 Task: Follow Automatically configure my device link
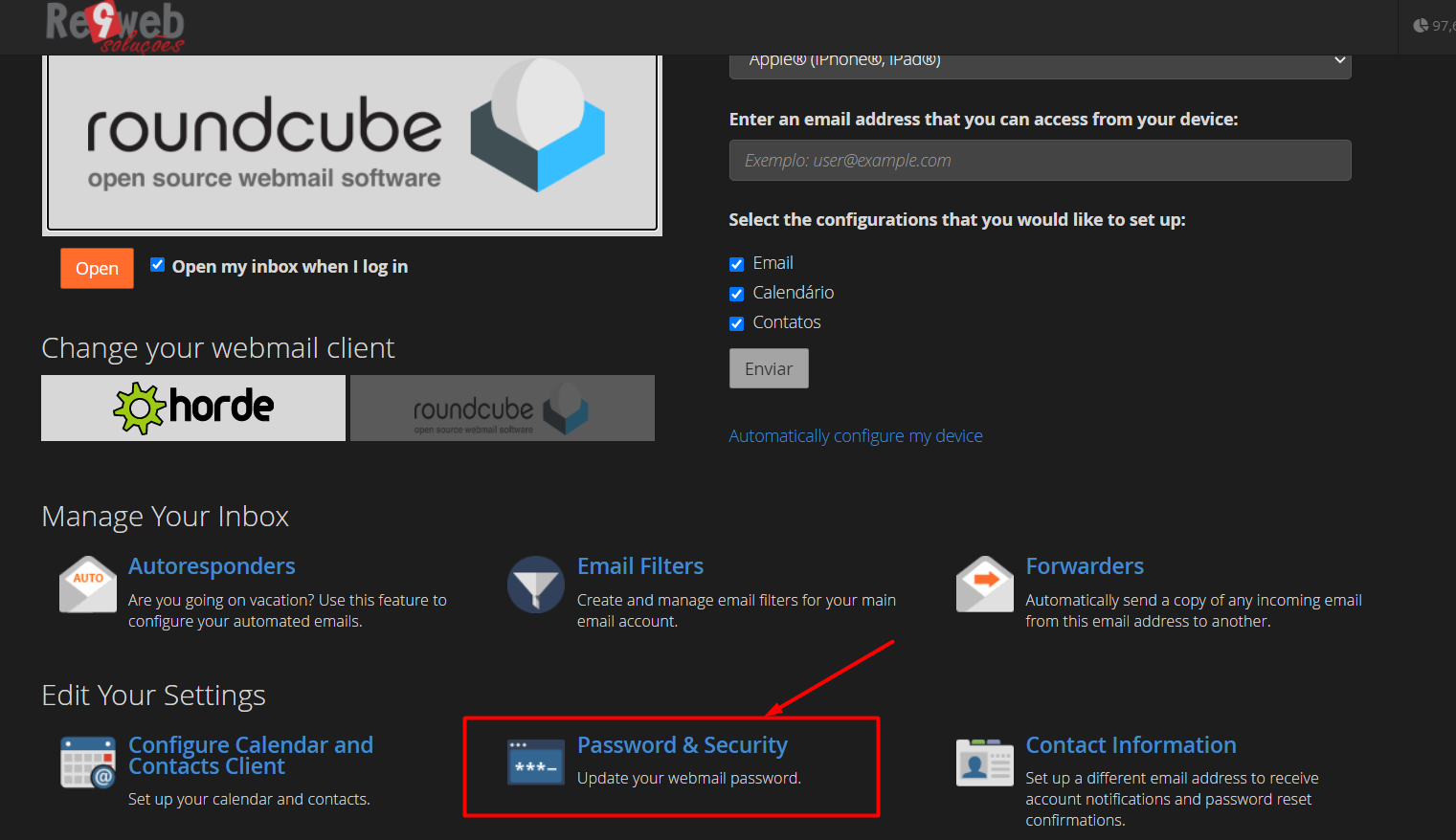tap(856, 435)
